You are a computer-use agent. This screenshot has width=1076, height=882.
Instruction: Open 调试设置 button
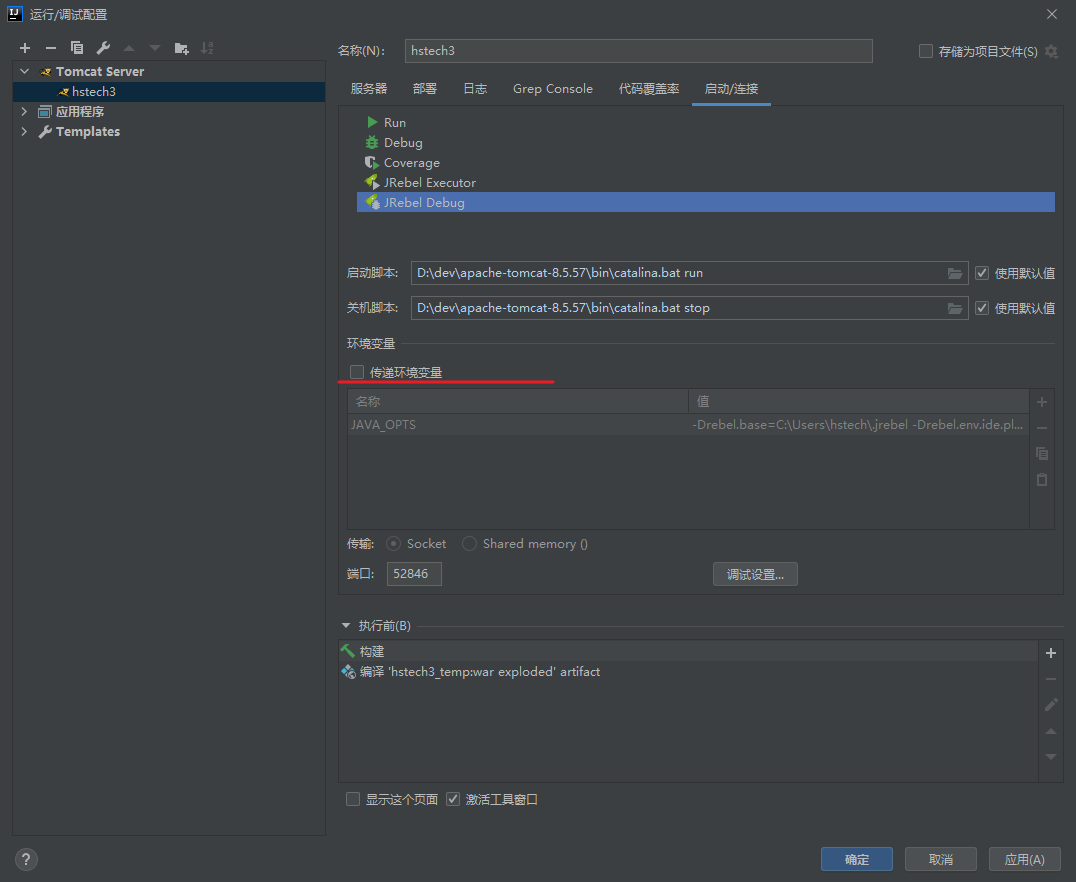coord(756,575)
